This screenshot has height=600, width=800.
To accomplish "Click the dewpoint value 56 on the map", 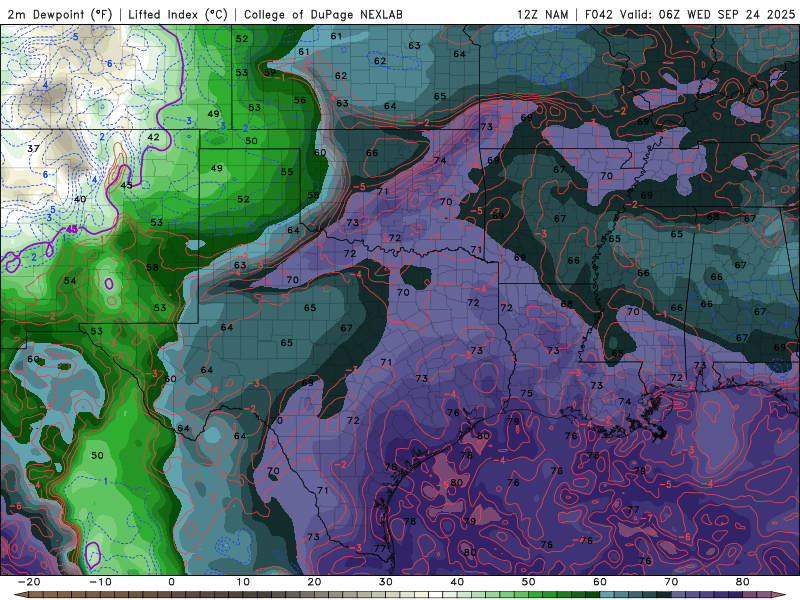I will tap(300, 100).
